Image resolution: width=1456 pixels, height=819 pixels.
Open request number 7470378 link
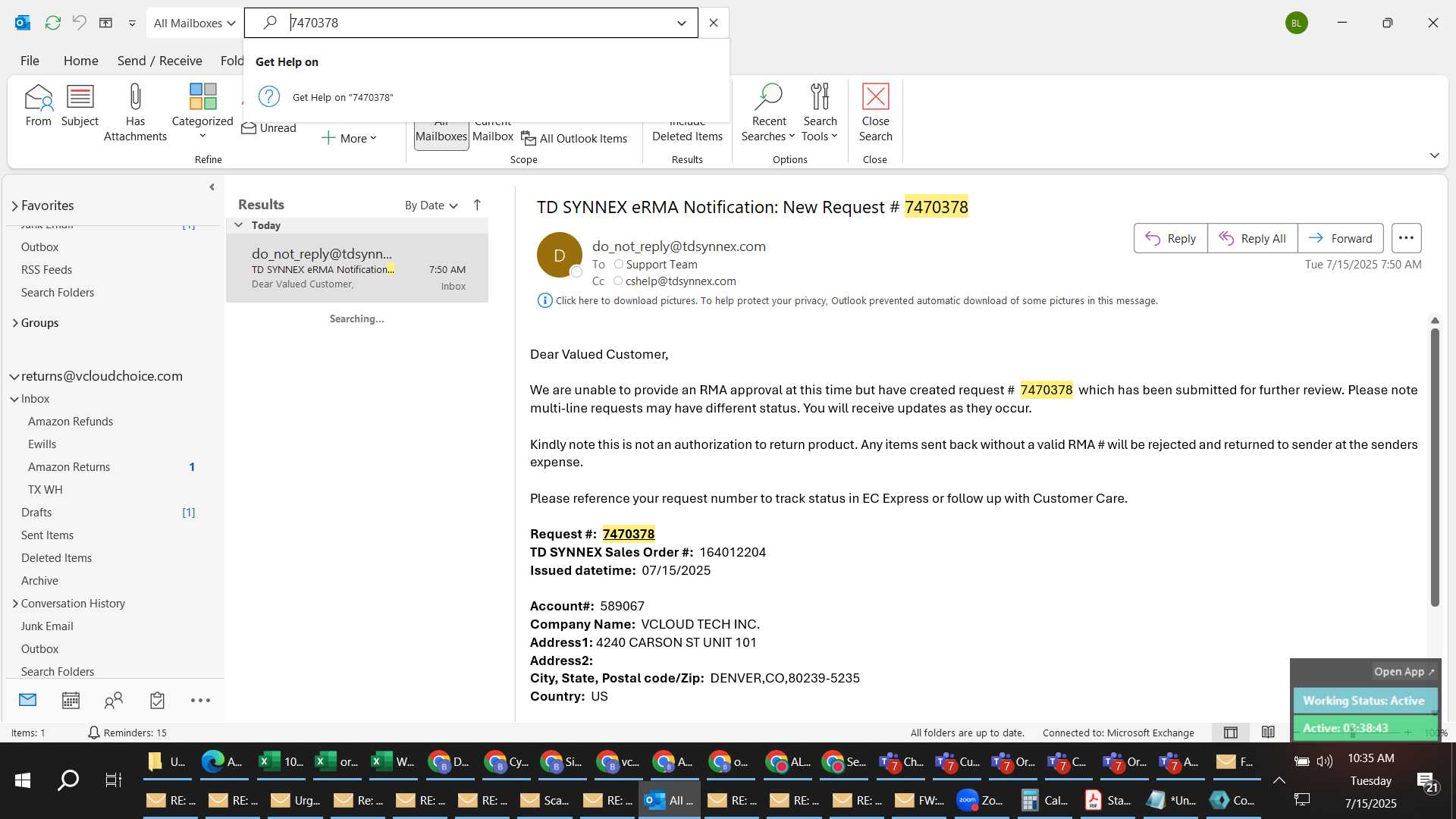(628, 534)
